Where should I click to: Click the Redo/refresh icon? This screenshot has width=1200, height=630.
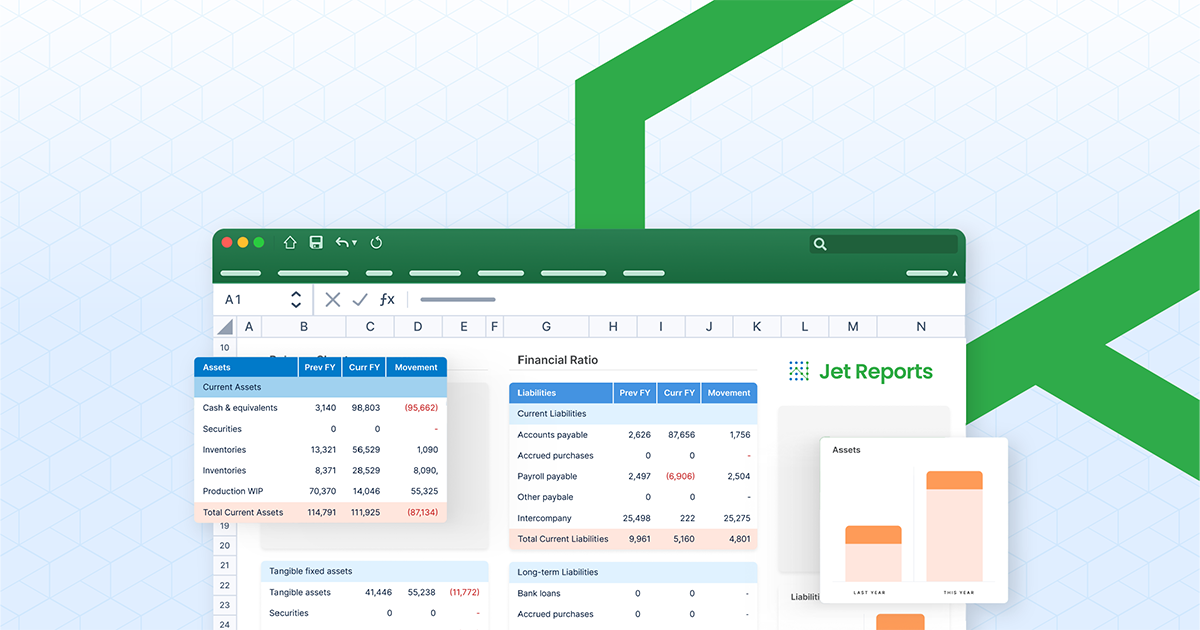(377, 242)
